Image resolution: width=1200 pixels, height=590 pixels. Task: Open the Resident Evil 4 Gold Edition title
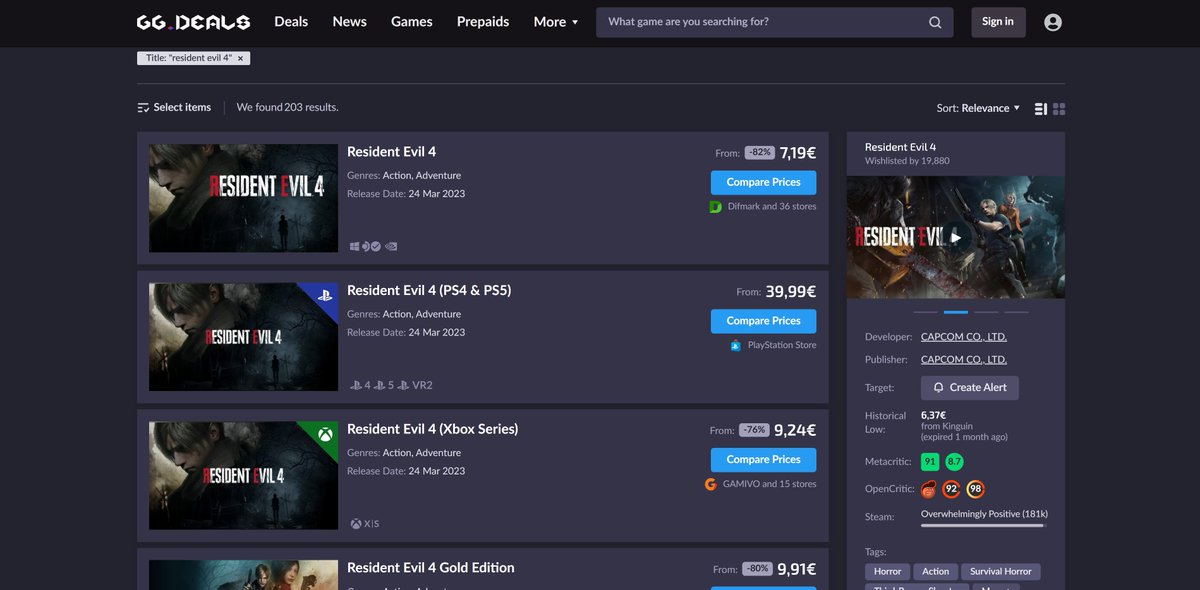point(430,568)
